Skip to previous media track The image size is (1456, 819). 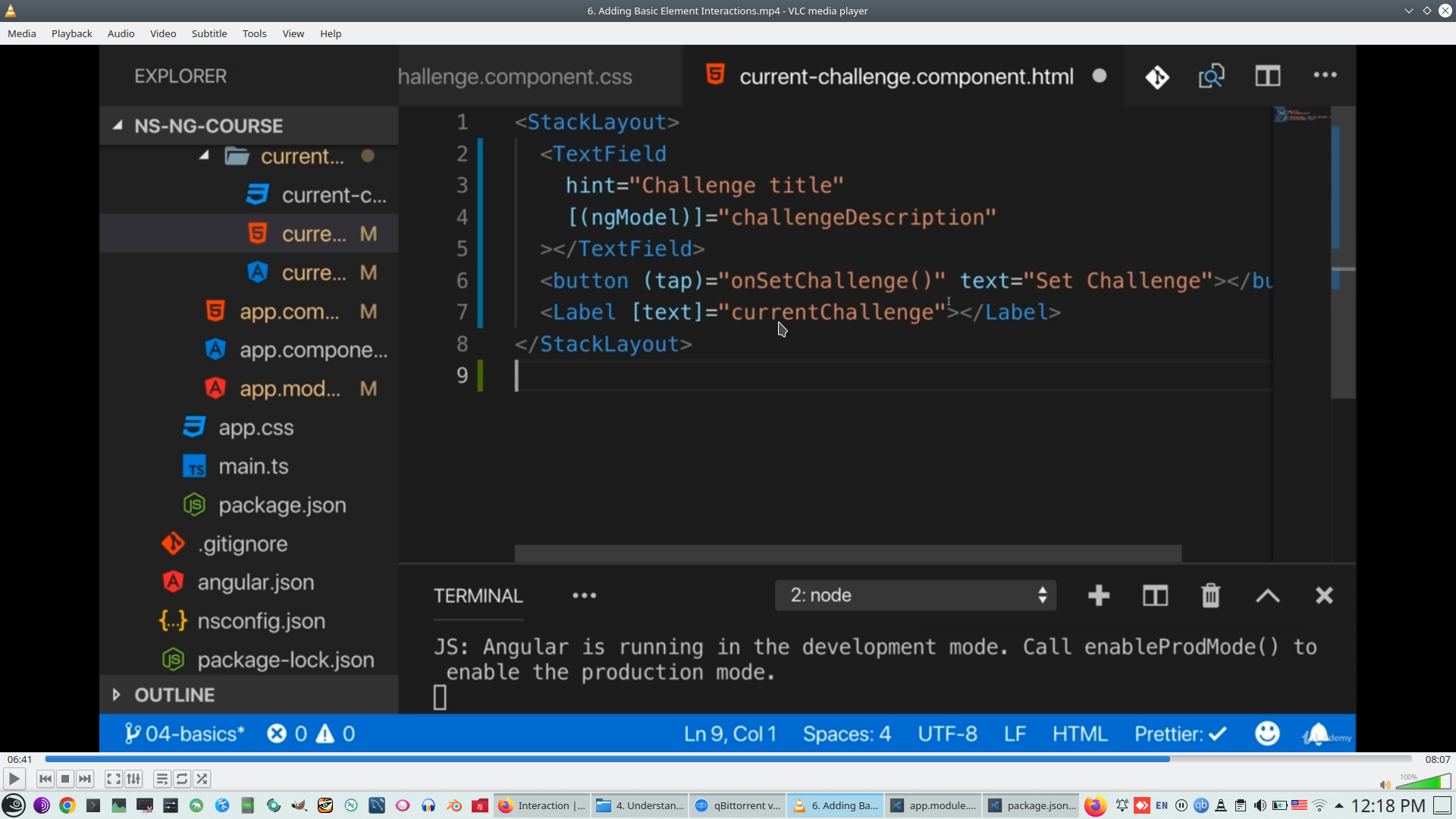pyautogui.click(x=45, y=779)
